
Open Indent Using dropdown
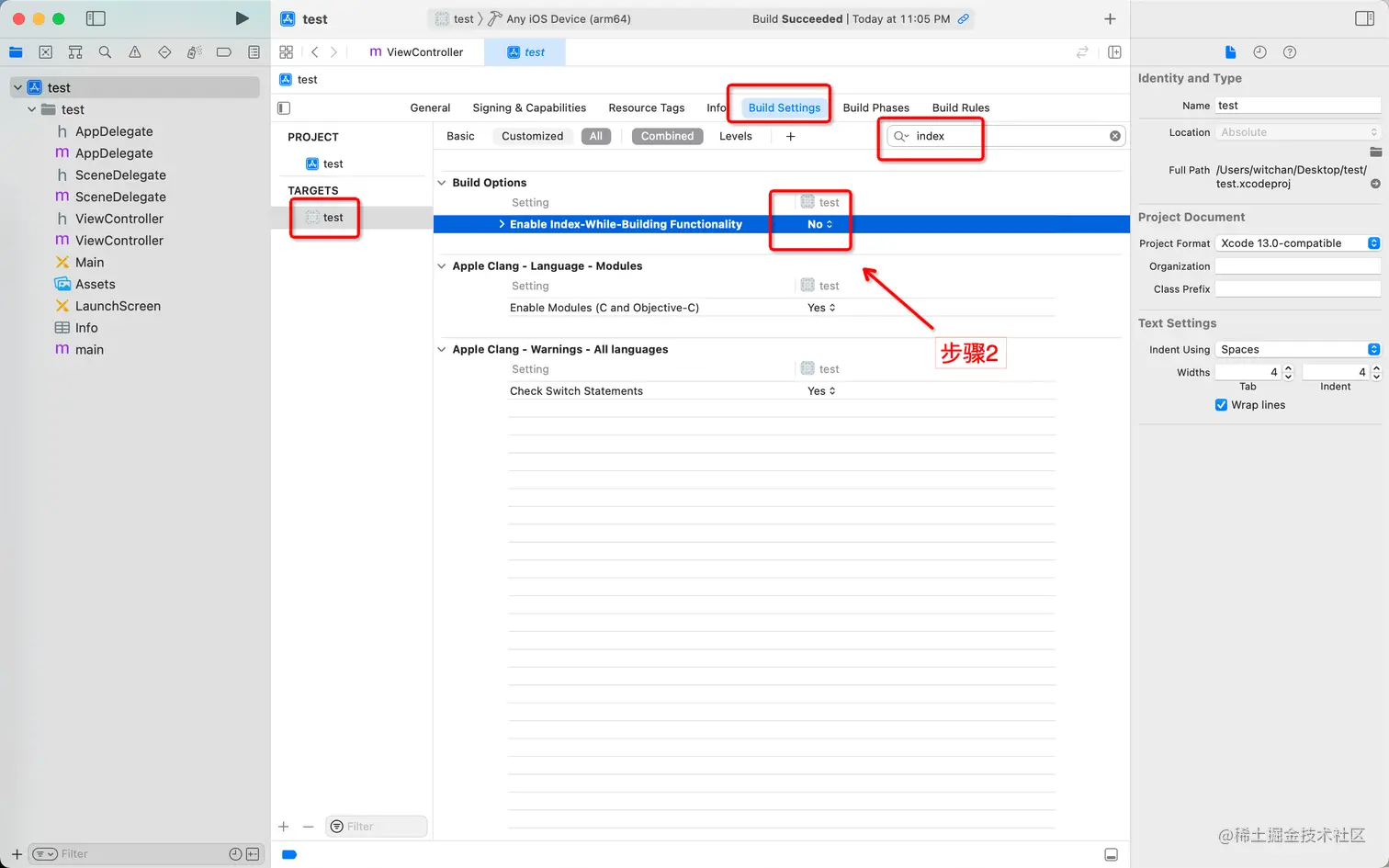tap(1298, 350)
